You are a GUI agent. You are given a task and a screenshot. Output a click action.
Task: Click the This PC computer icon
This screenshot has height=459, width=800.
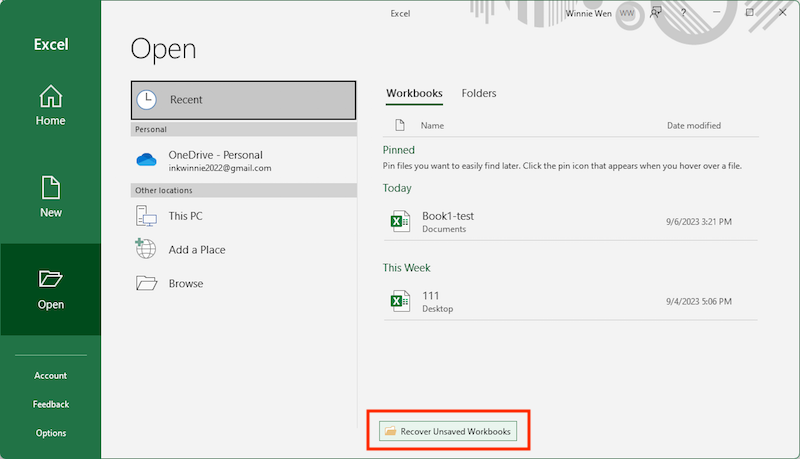click(146, 216)
